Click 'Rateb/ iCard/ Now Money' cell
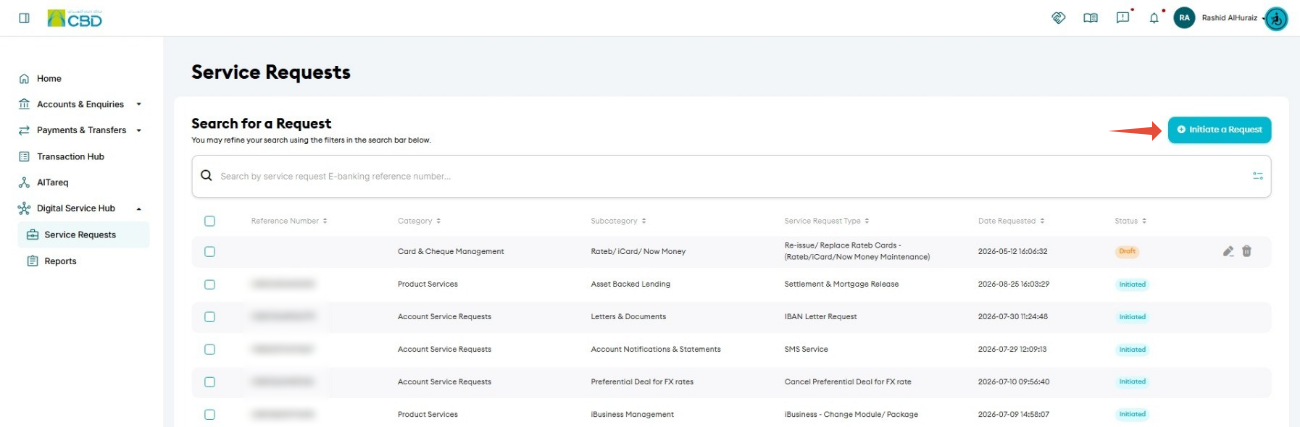Screen dimensions: 1300x427 638,251
